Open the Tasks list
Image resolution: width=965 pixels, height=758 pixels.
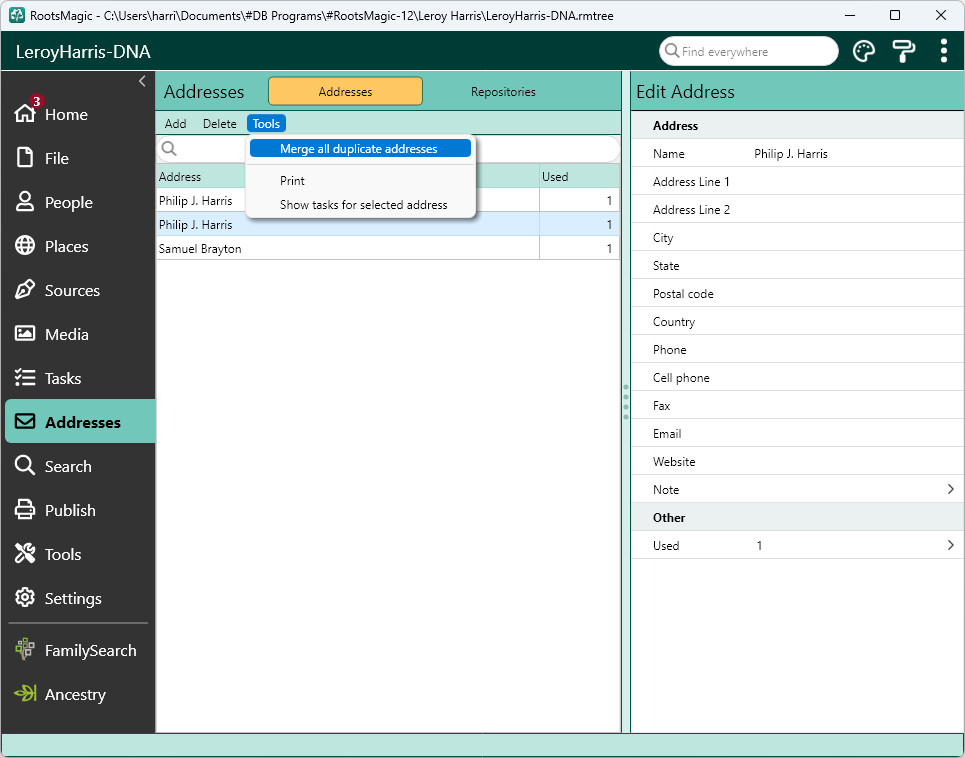pyautogui.click(x=79, y=378)
